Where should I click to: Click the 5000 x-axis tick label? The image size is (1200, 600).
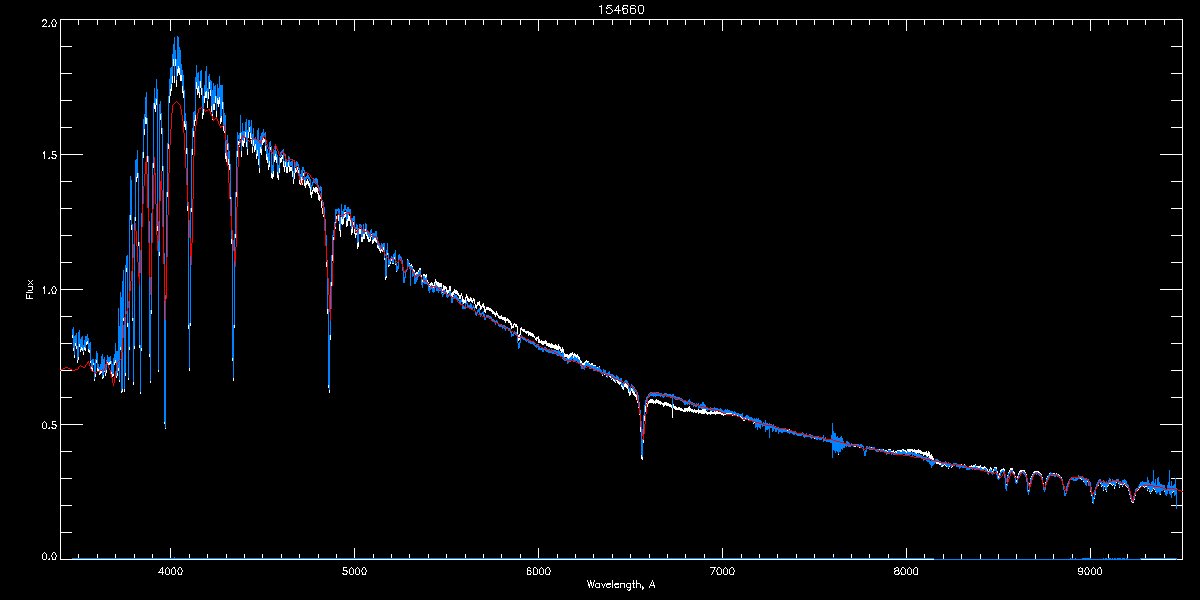[355, 572]
